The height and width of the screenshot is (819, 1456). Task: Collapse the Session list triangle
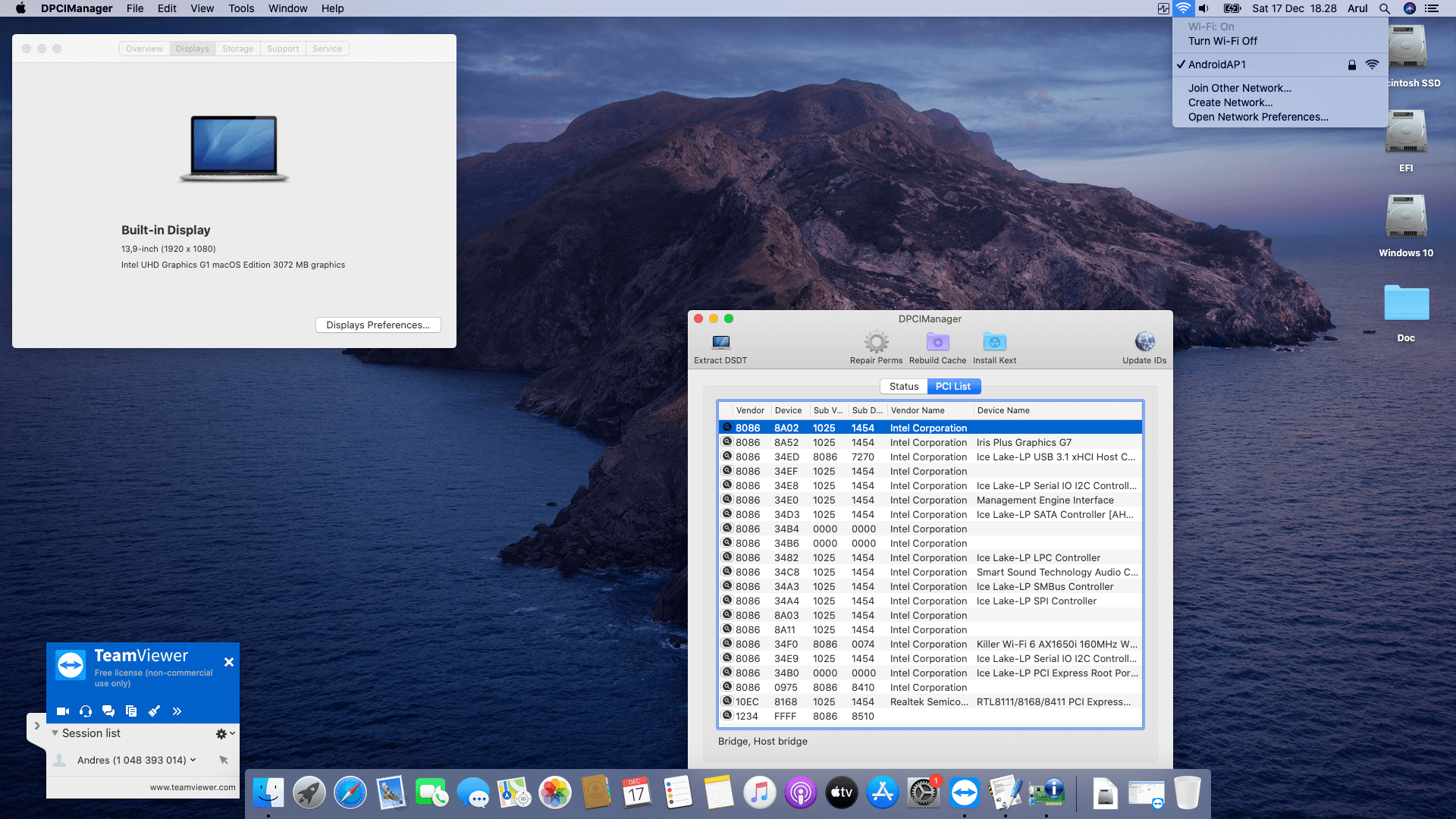(55, 733)
